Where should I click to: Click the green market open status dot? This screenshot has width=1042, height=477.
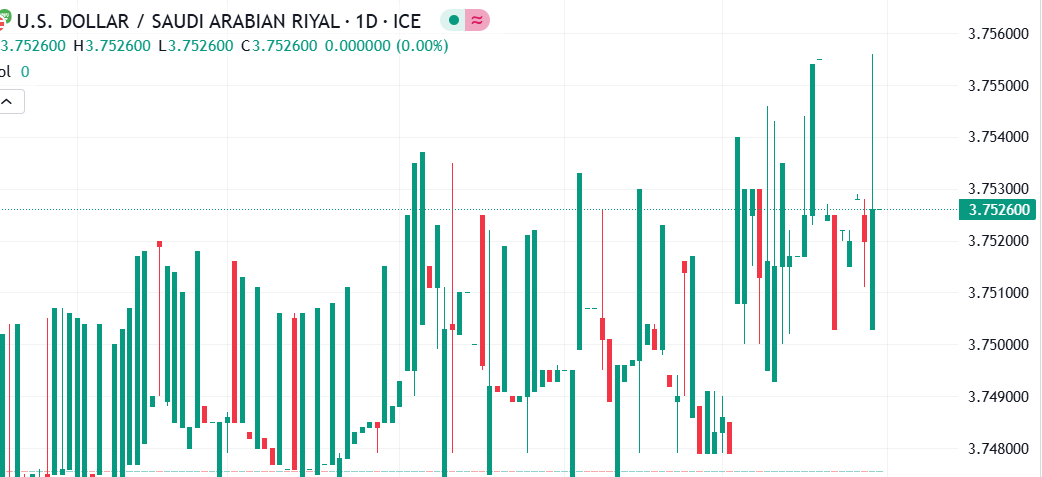(454, 21)
